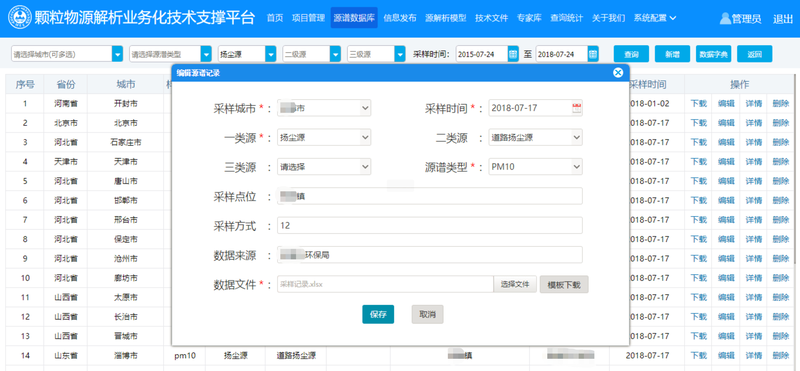Edit the 廊坊市 row record

pos(726,278)
